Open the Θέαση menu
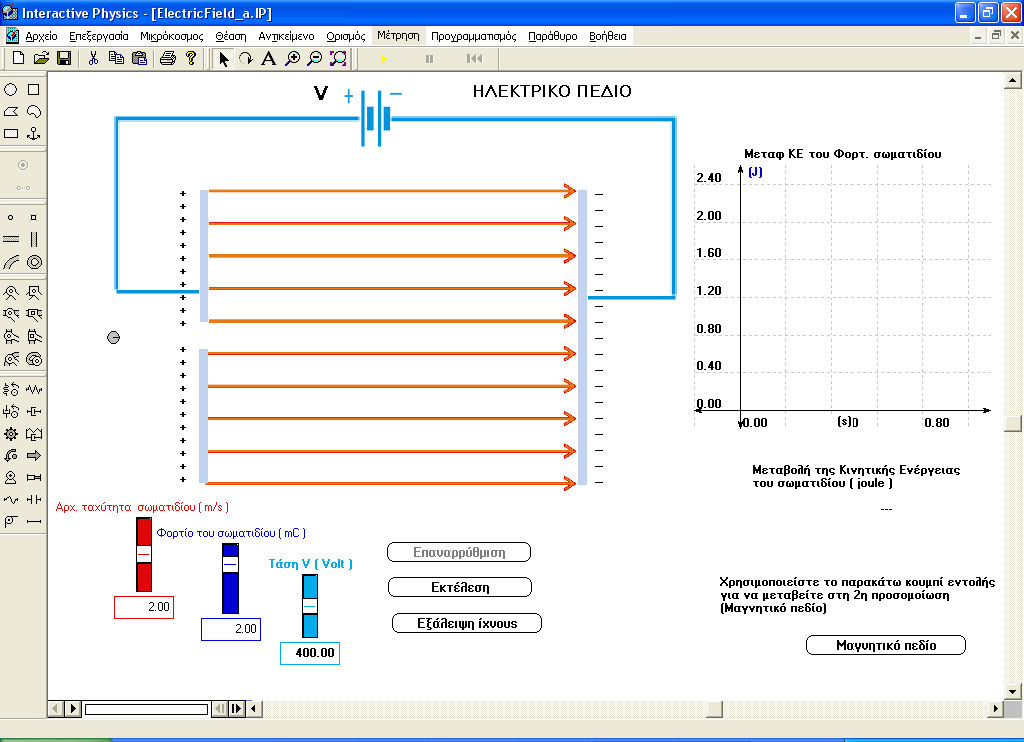Image resolution: width=1024 pixels, height=742 pixels. pos(231,36)
